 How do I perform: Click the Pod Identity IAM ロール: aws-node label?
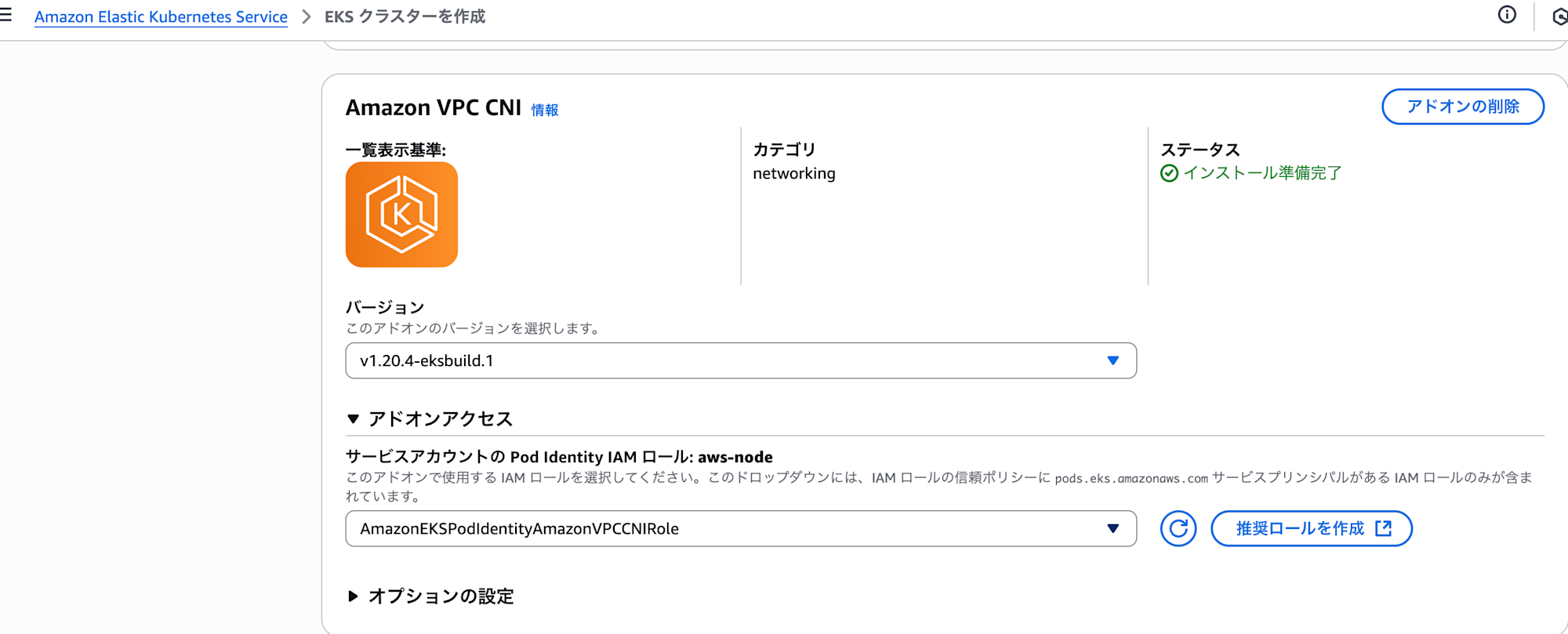pos(559,457)
